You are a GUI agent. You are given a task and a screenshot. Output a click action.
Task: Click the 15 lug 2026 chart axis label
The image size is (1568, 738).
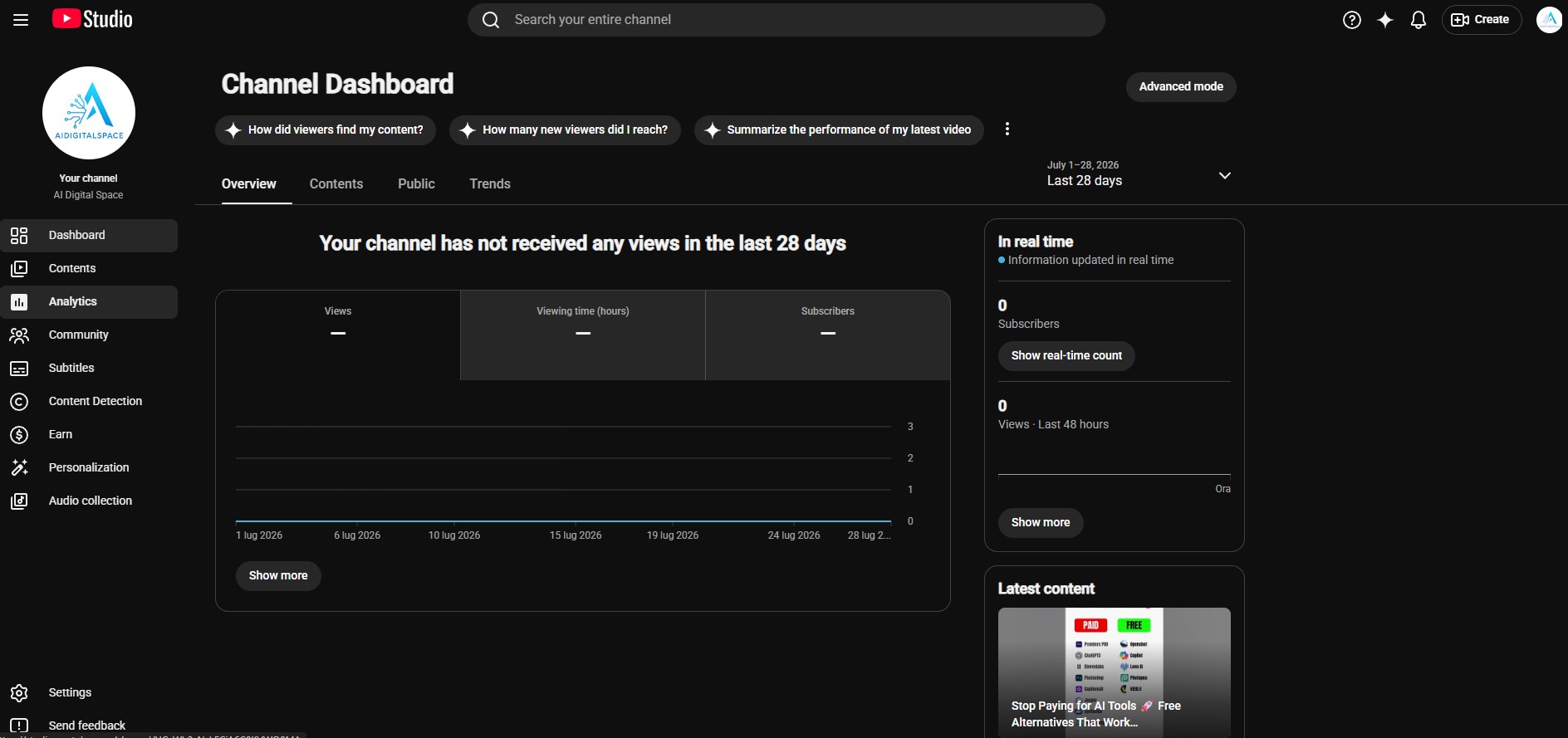click(576, 535)
